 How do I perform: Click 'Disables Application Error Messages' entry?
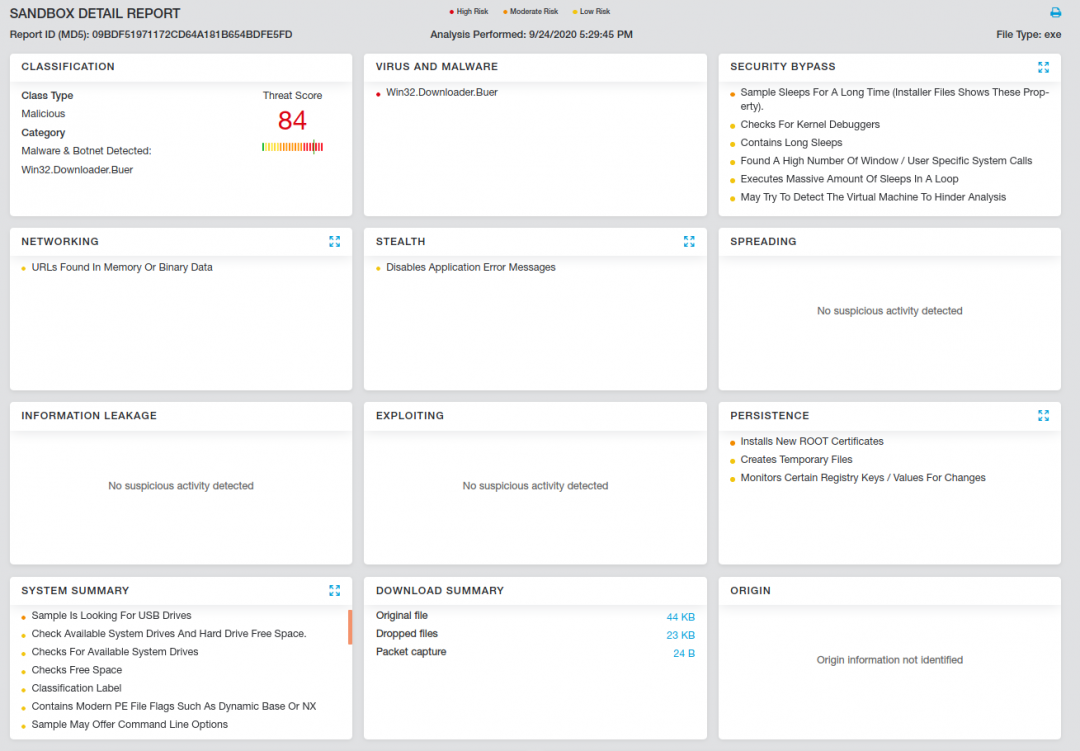coord(470,267)
